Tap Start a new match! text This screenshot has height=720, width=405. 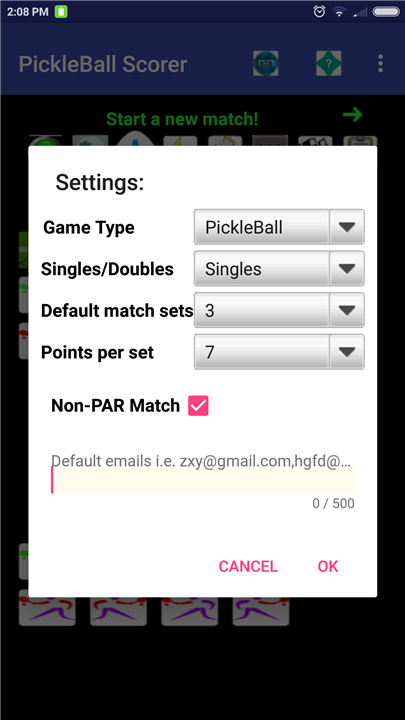pos(182,119)
